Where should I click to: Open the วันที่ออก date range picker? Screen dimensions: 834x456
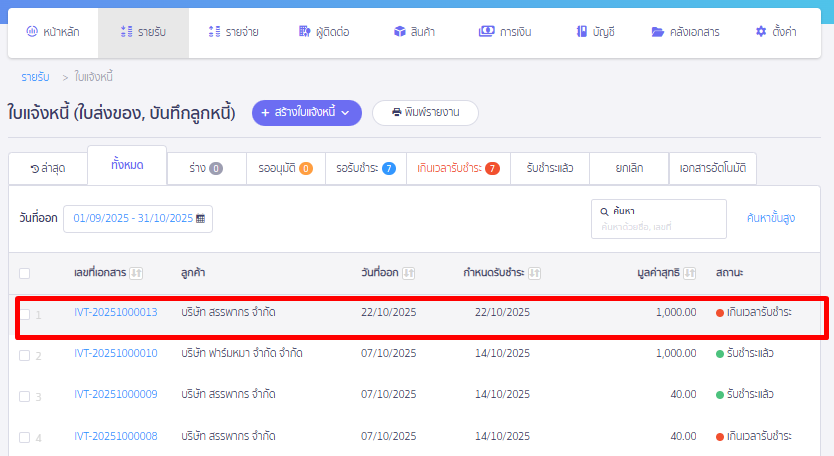tap(138, 218)
